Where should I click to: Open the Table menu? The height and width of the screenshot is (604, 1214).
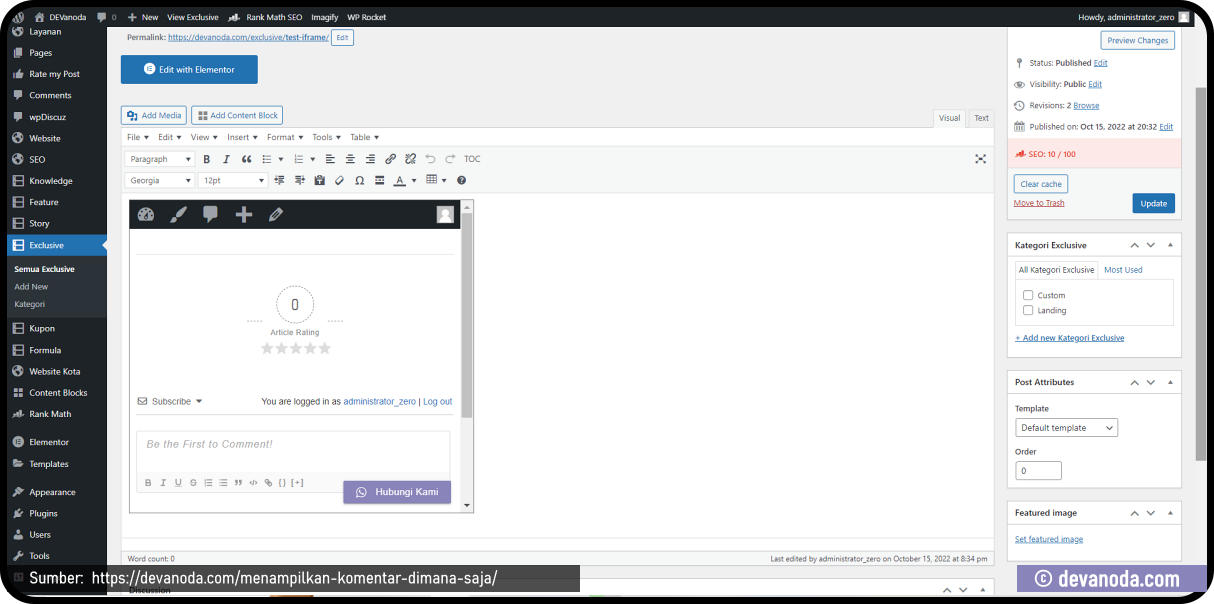click(x=364, y=137)
